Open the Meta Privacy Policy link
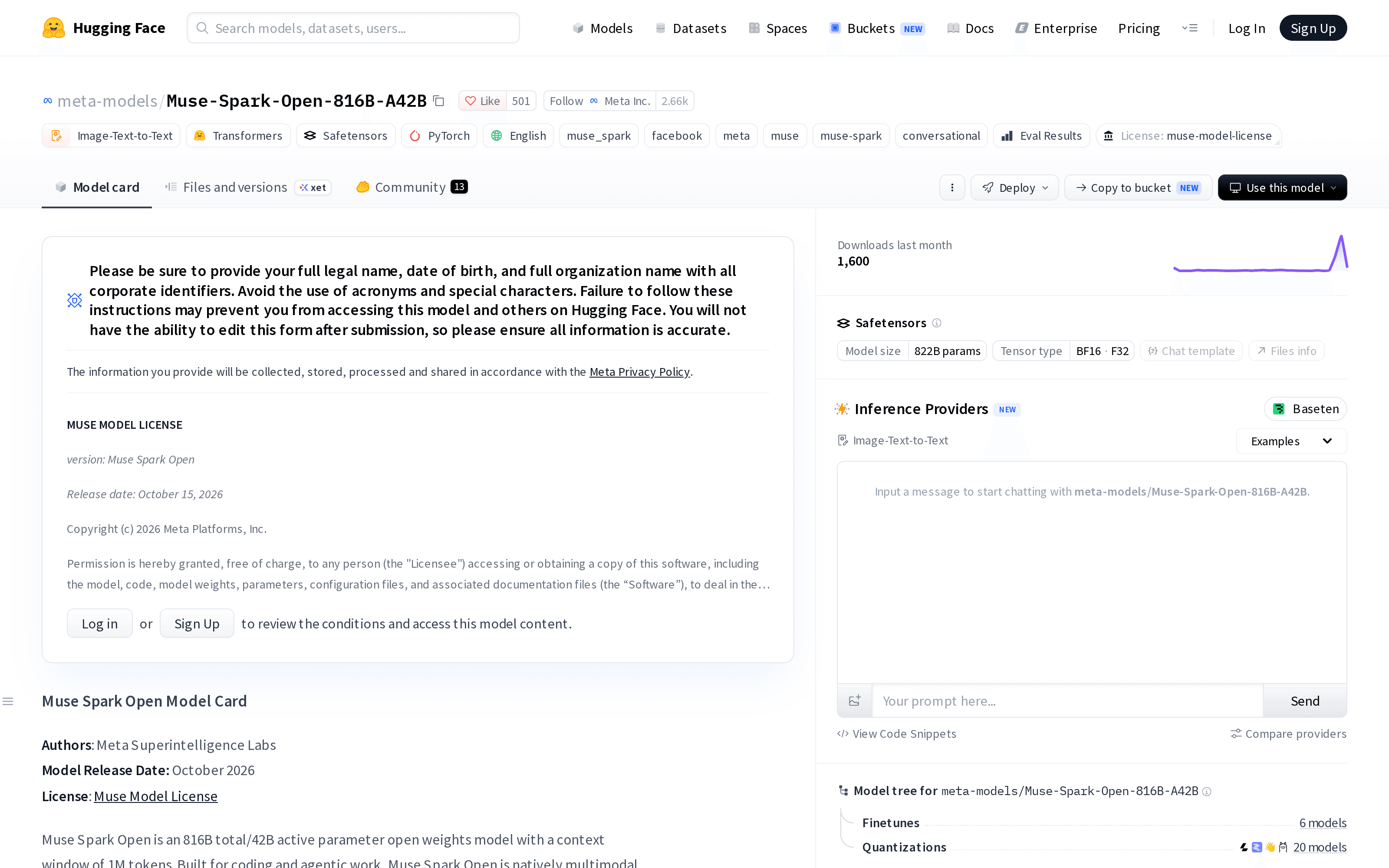The image size is (1389, 868). click(x=639, y=372)
